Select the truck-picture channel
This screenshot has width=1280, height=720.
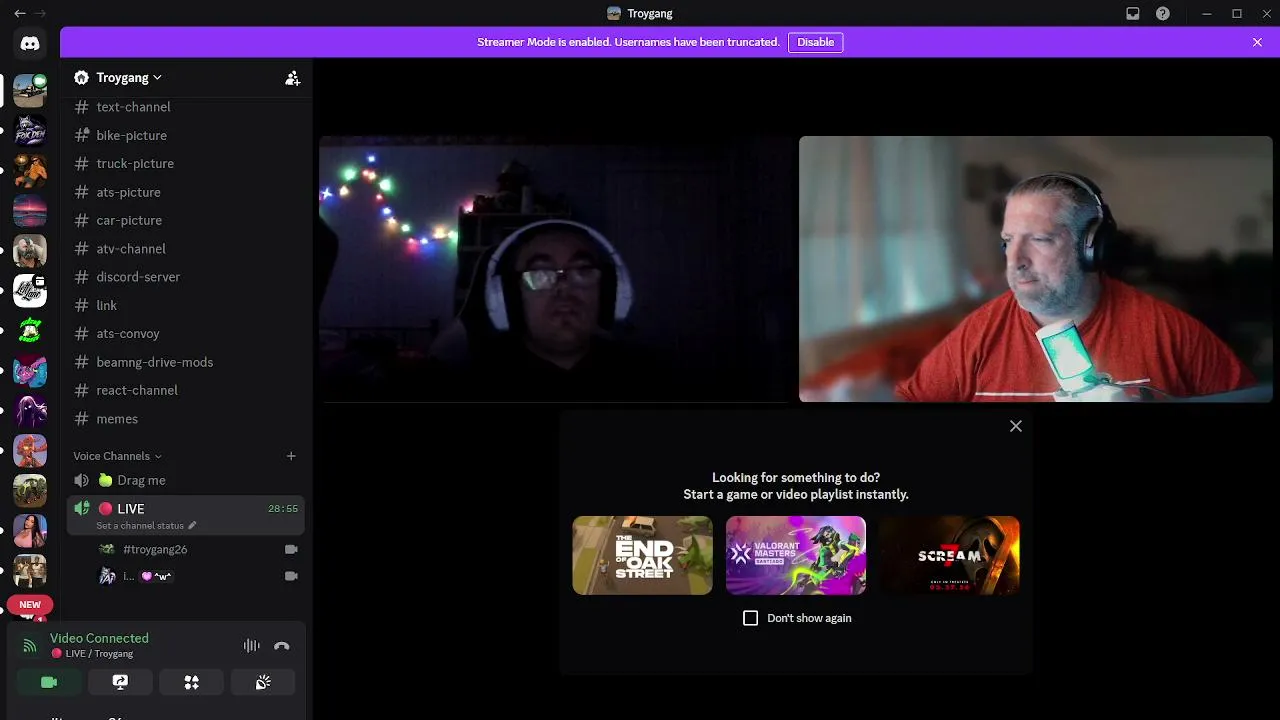(186, 163)
